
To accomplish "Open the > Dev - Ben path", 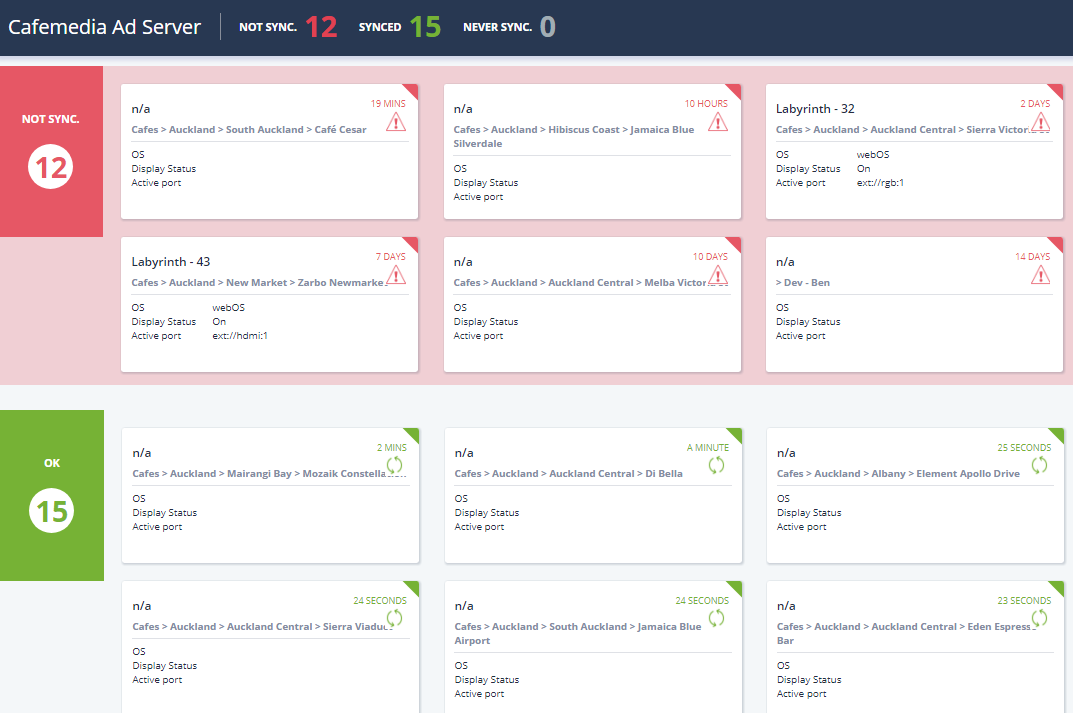I will [803, 283].
